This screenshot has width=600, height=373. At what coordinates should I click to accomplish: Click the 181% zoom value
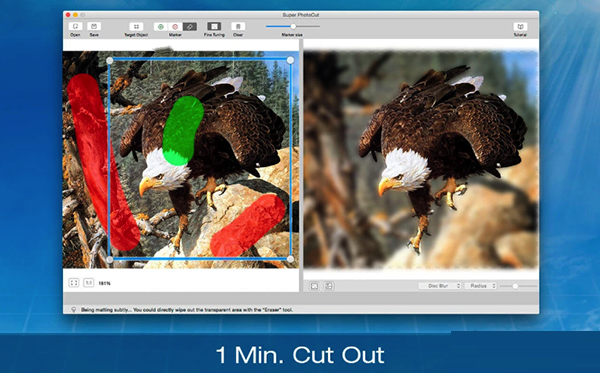click(x=104, y=283)
